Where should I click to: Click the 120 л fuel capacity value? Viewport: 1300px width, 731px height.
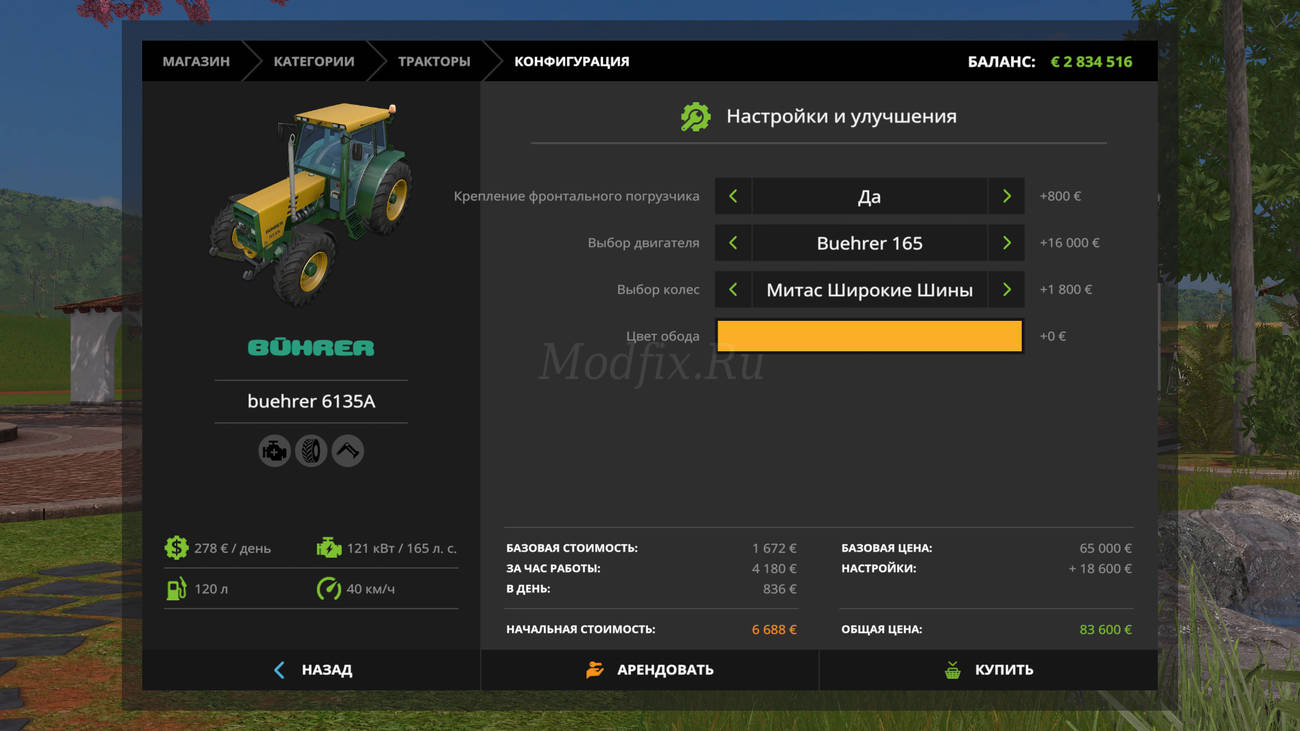(211, 589)
